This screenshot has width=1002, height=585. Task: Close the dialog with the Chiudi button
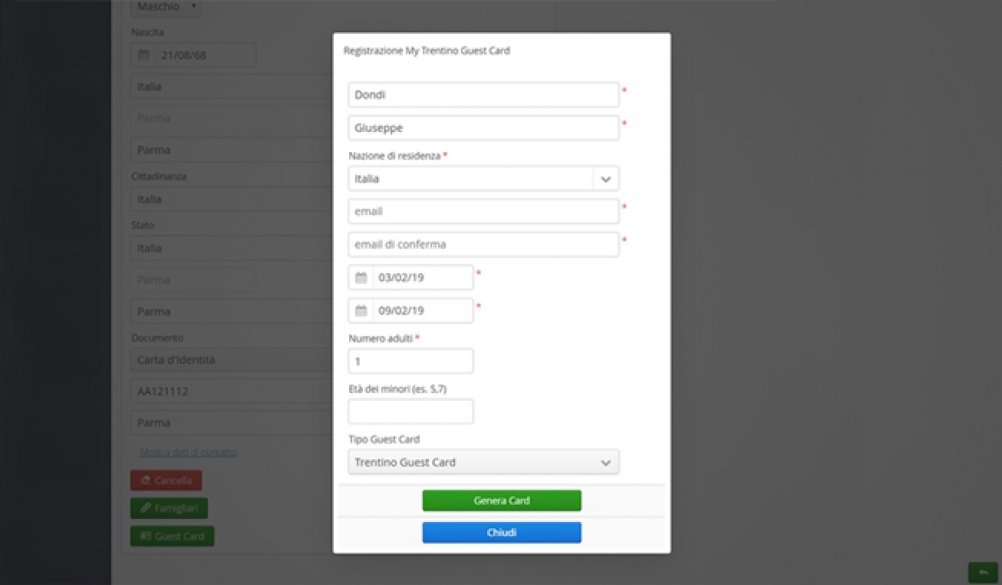[x=501, y=533]
